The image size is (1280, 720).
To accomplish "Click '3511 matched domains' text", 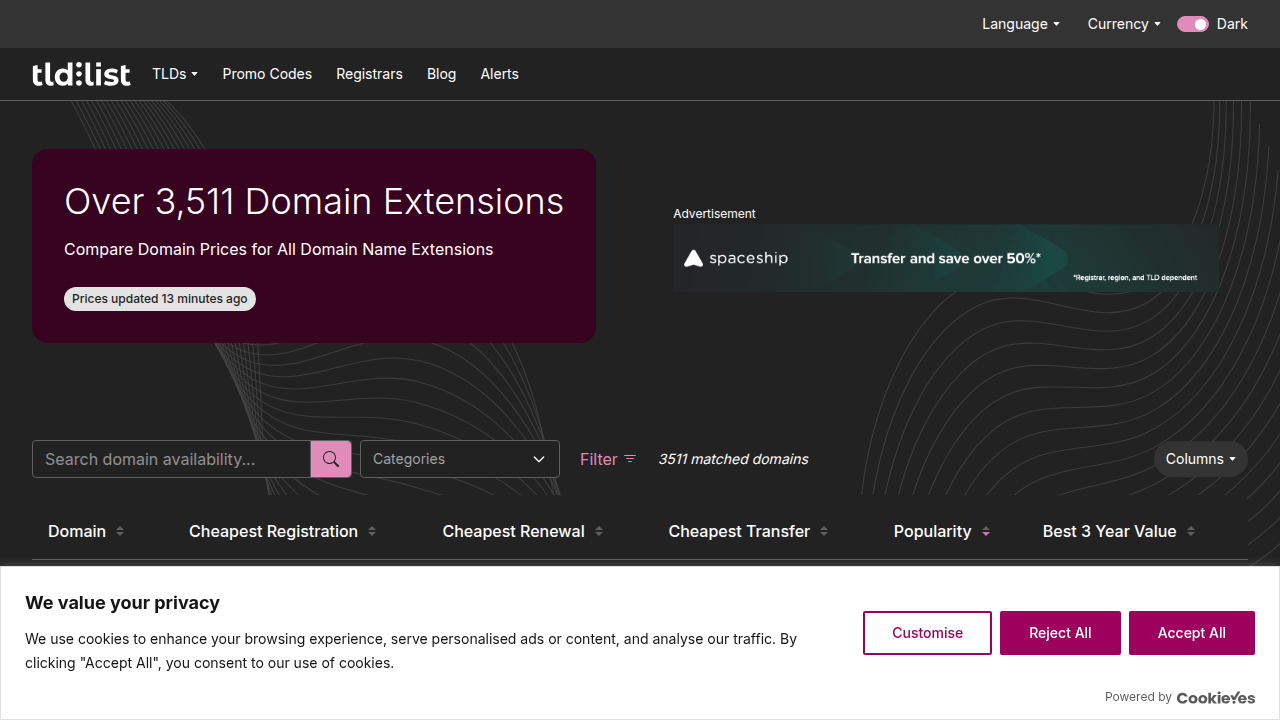I will (x=733, y=459).
